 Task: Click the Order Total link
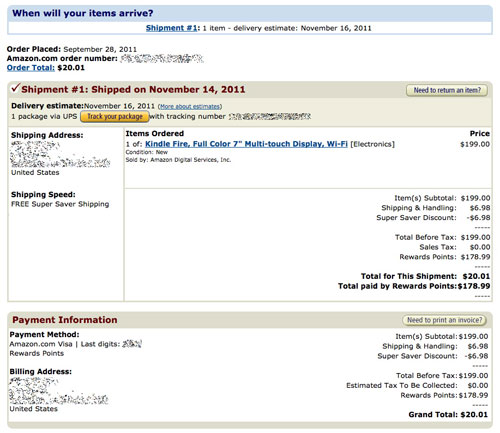point(31,68)
